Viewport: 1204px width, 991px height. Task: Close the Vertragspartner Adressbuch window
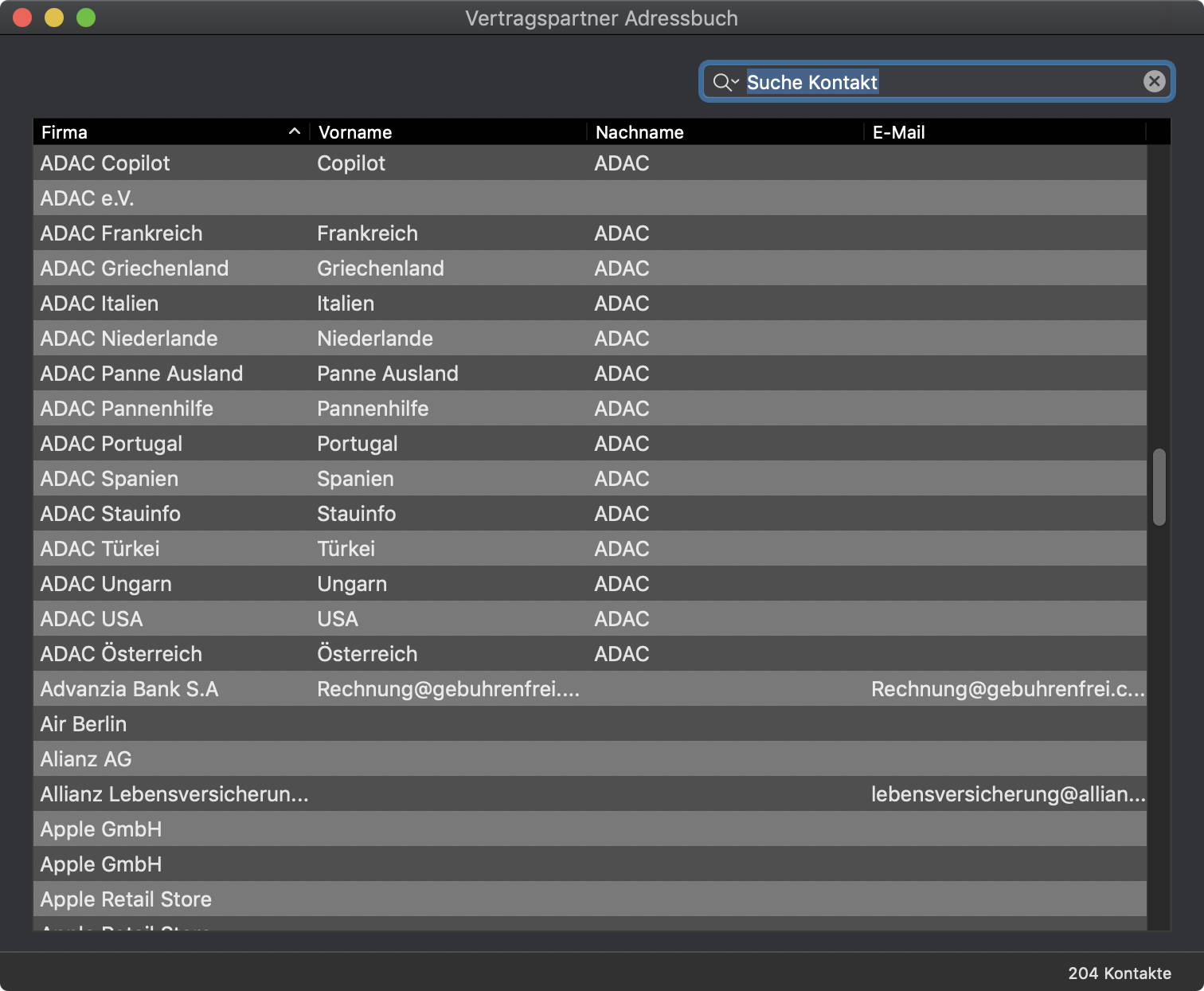click(x=22, y=18)
